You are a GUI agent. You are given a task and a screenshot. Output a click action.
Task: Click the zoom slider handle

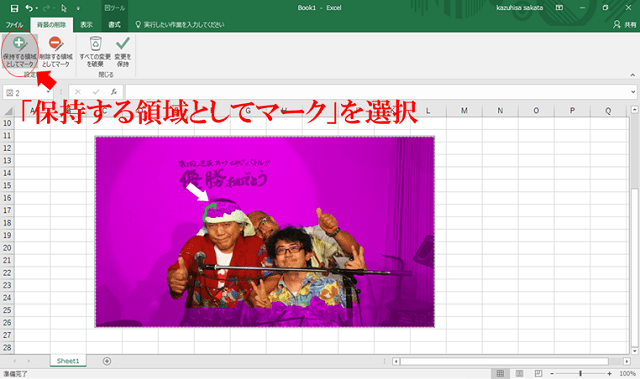(x=580, y=373)
